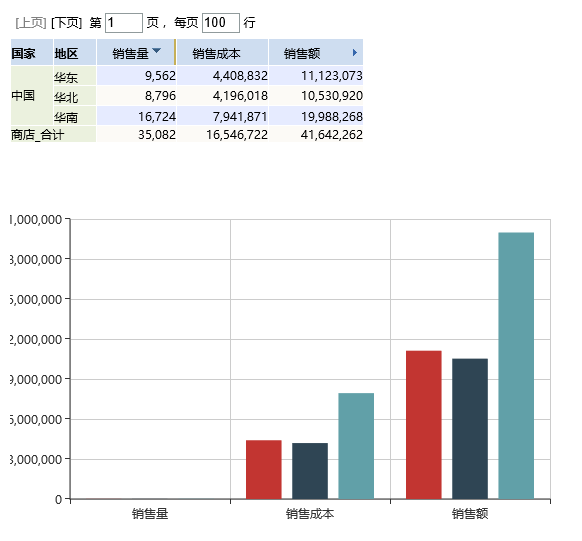Select the 华南 region row header

click(75, 116)
